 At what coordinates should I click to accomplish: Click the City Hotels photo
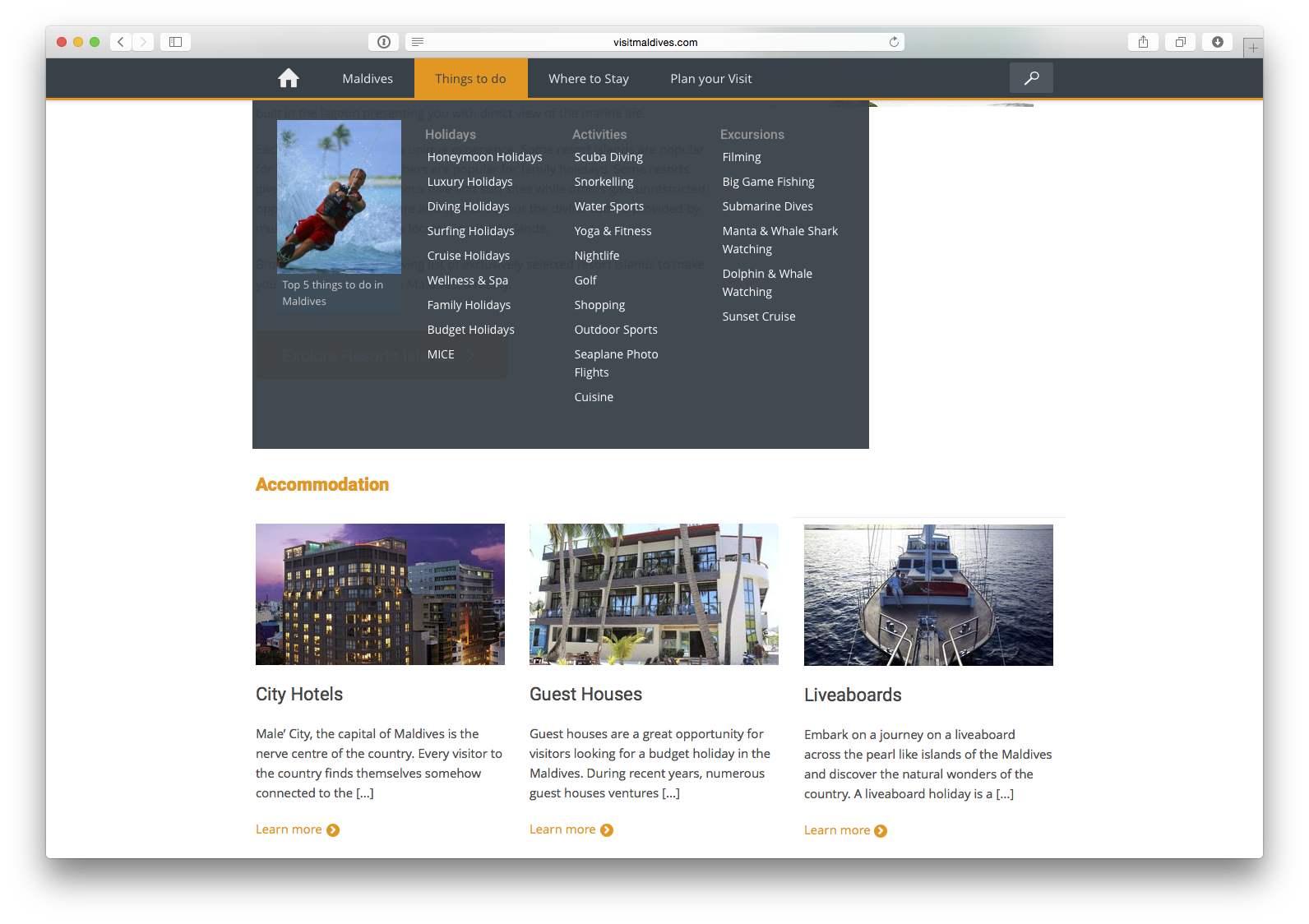click(380, 594)
